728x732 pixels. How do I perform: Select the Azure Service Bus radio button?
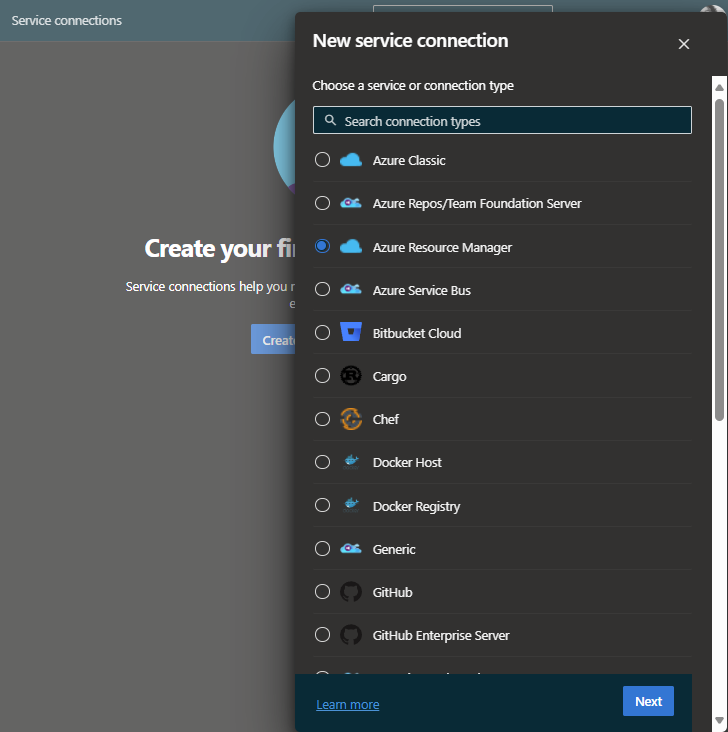pyautogui.click(x=322, y=289)
